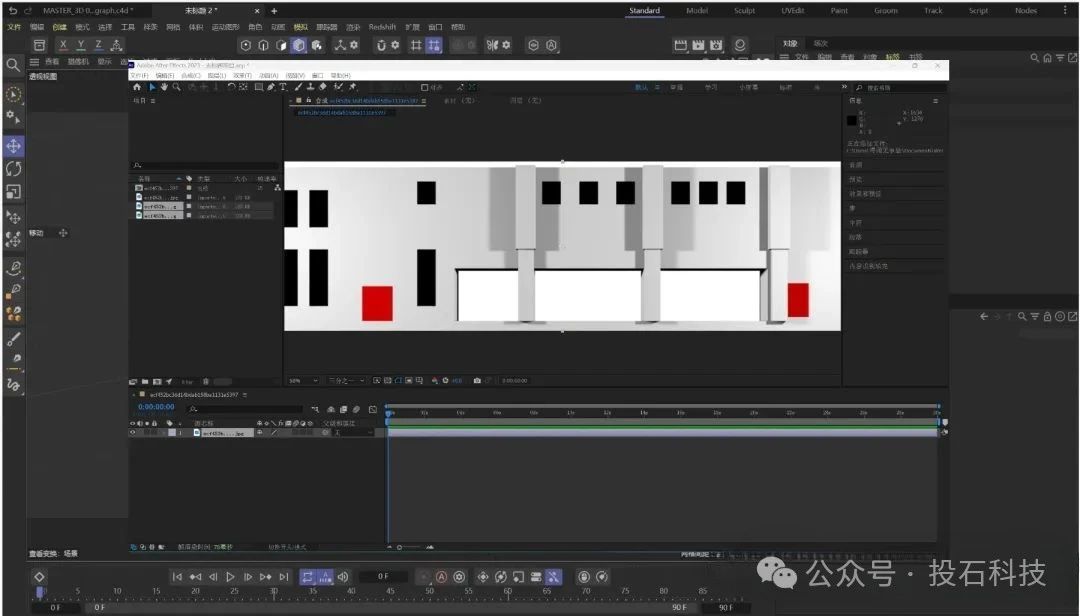This screenshot has width=1080, height=616.
Task: Click the search magnifier icon at top left
Action: (14, 65)
